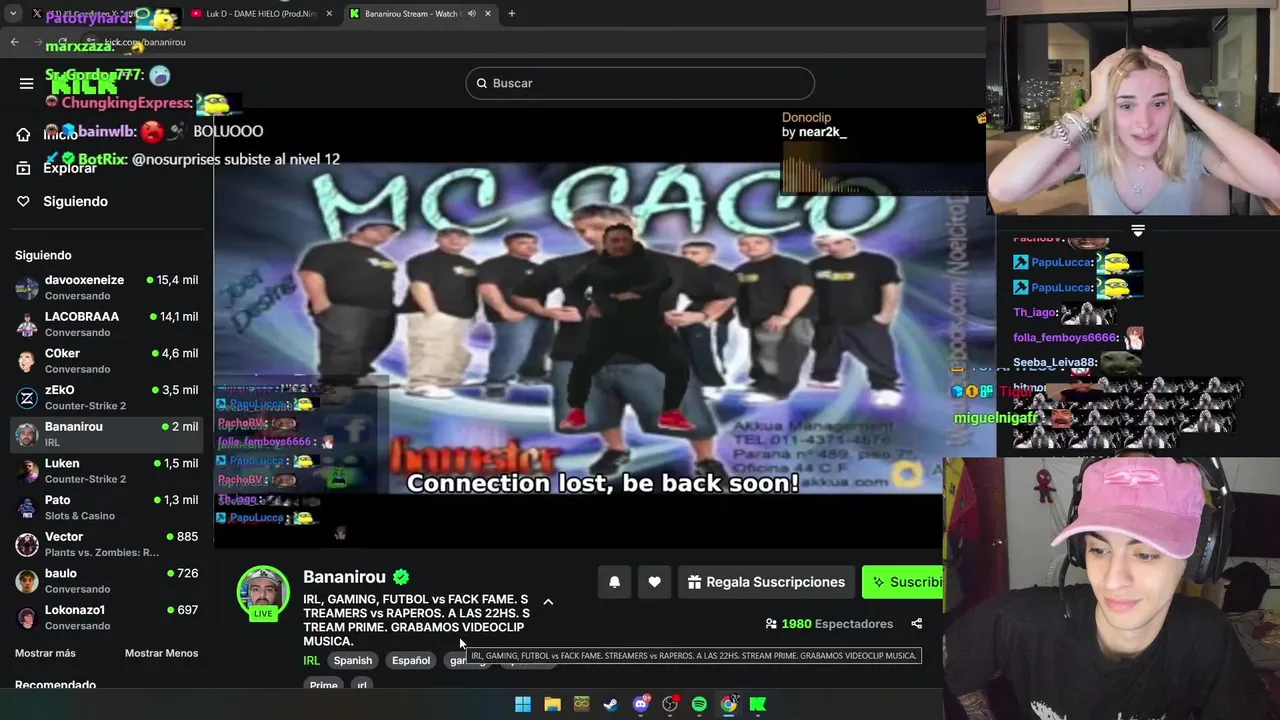Viewport: 1280px width, 720px height.
Task: Select the Prime tag
Action: click(x=323, y=685)
